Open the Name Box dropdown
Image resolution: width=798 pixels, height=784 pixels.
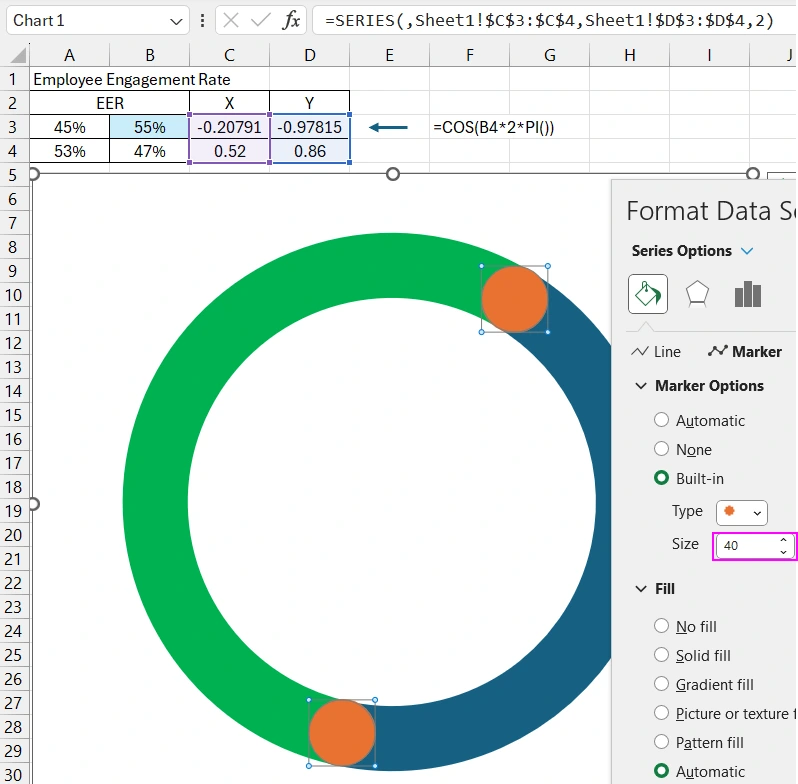pyautogui.click(x=177, y=20)
